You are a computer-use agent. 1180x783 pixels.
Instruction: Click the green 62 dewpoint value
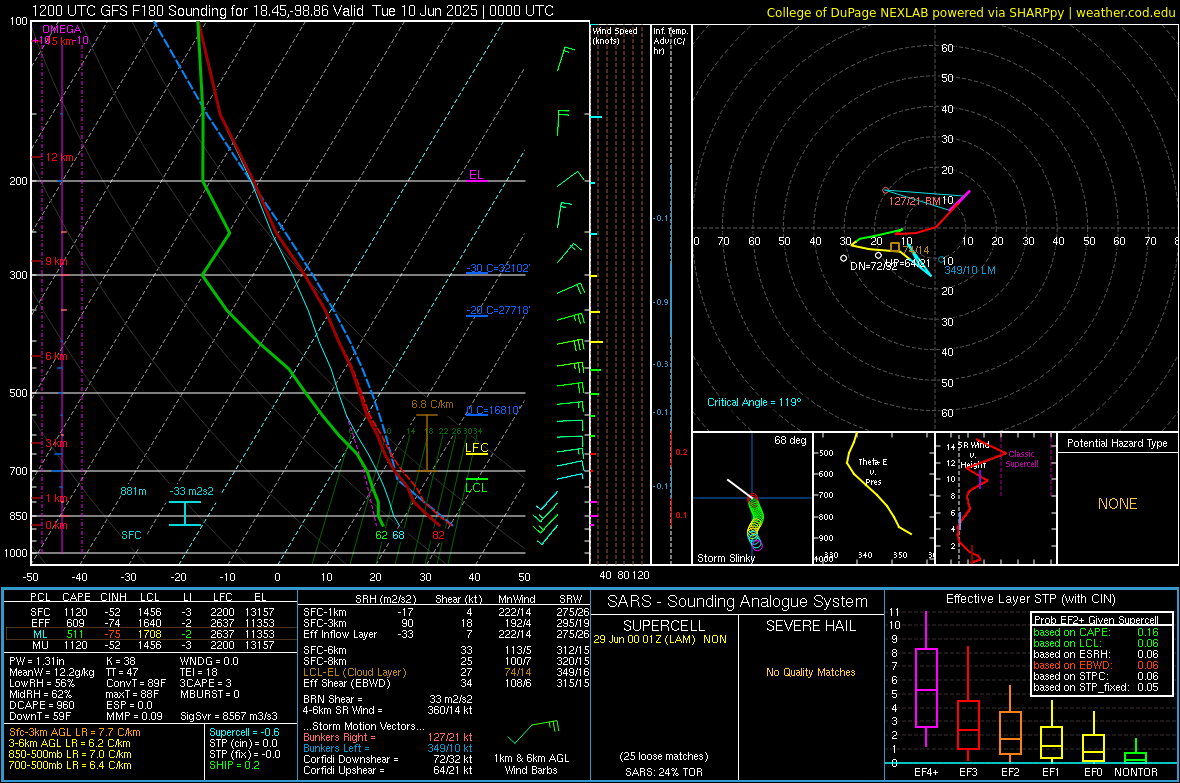click(382, 535)
